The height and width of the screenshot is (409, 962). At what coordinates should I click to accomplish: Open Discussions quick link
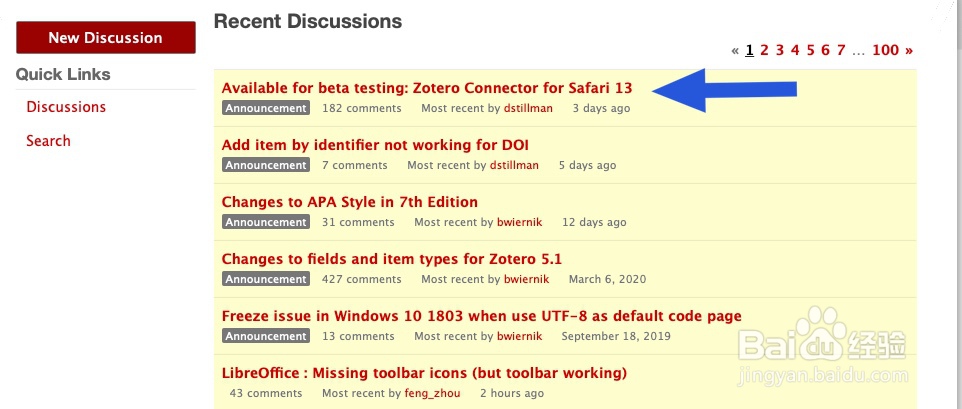pos(66,107)
